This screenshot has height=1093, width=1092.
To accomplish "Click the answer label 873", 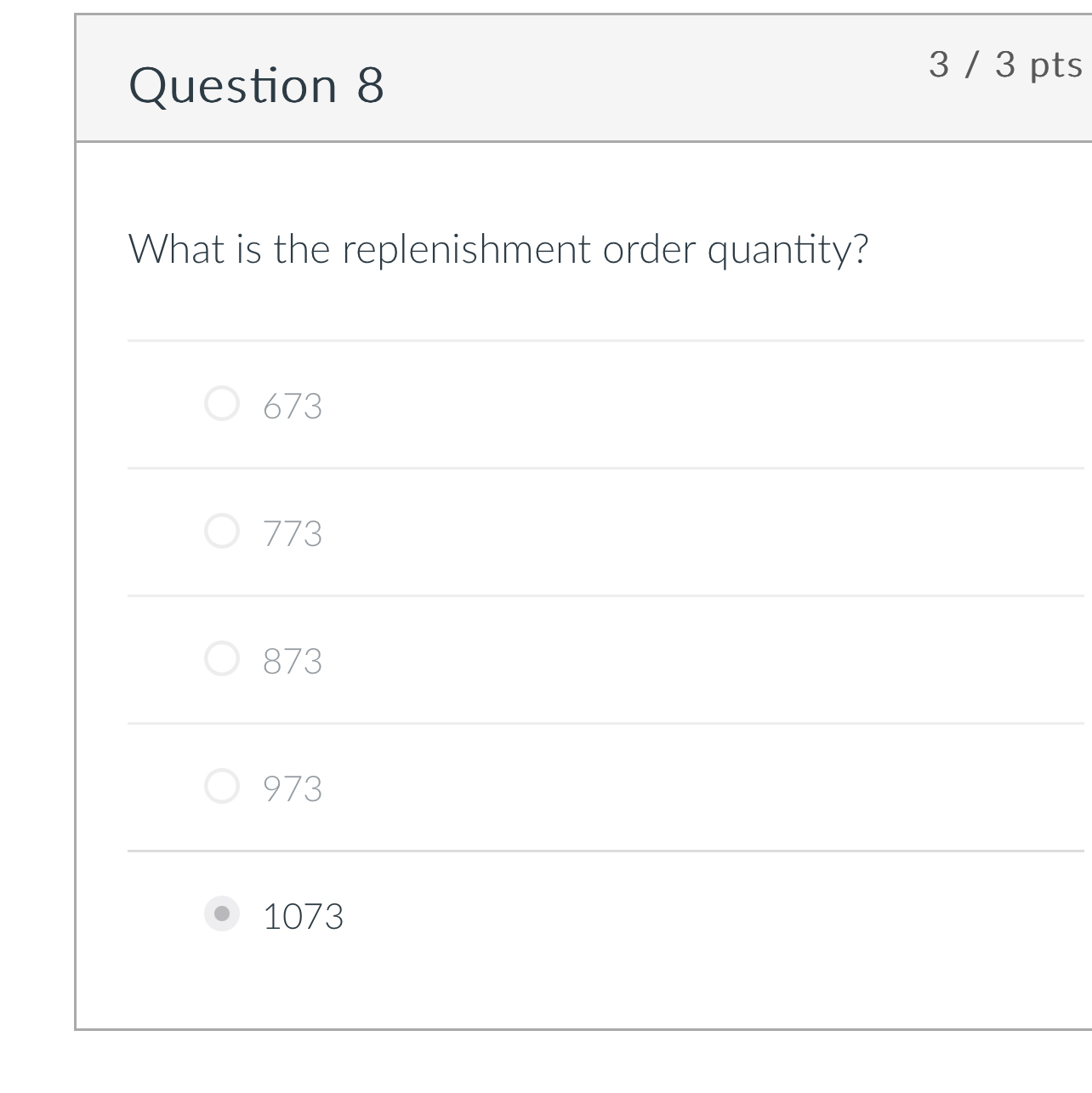I will tap(293, 662).
